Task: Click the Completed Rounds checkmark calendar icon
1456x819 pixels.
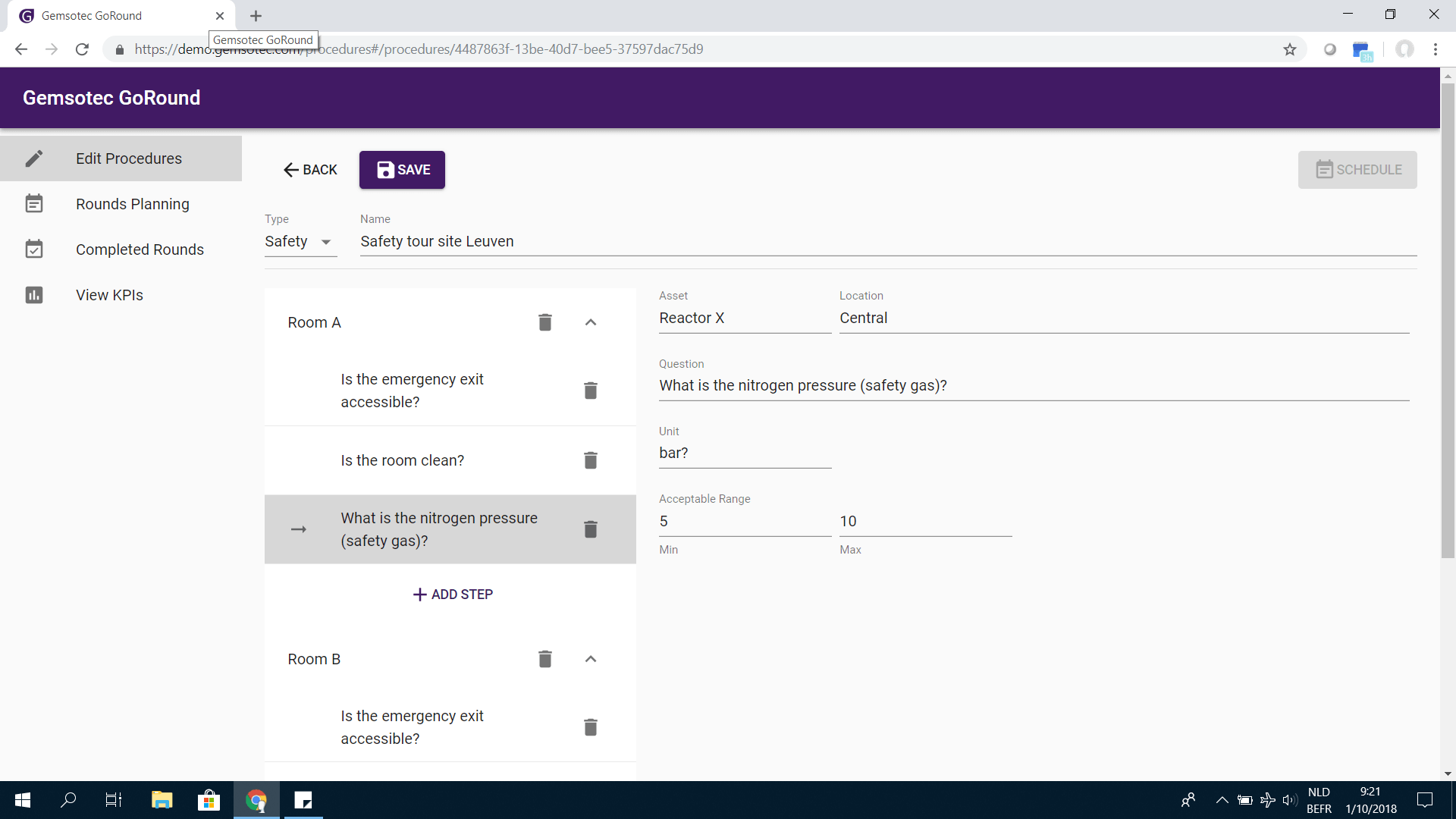Action: (34, 249)
